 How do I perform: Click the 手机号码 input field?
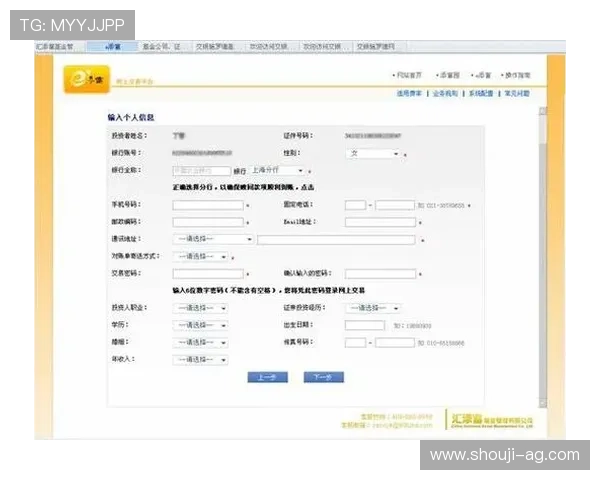208,205
